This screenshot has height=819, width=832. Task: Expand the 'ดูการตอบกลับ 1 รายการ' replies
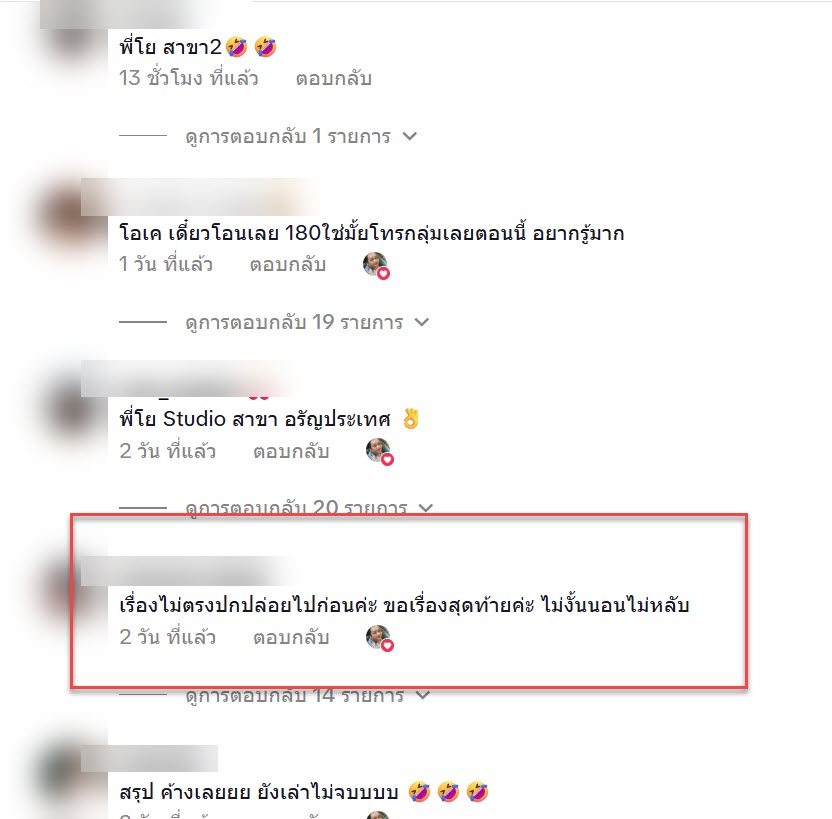coord(301,136)
